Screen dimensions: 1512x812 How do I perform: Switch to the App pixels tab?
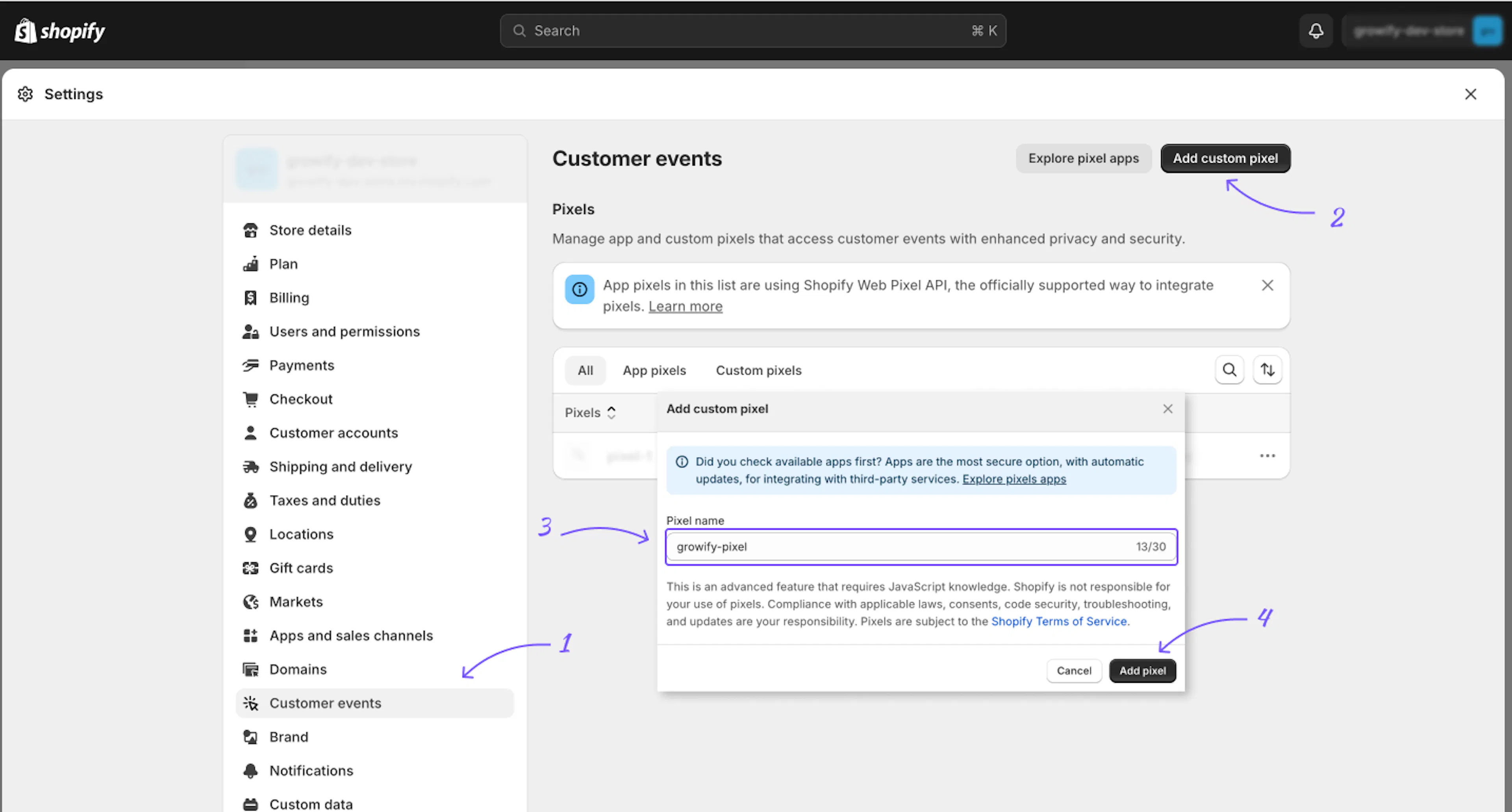click(654, 370)
